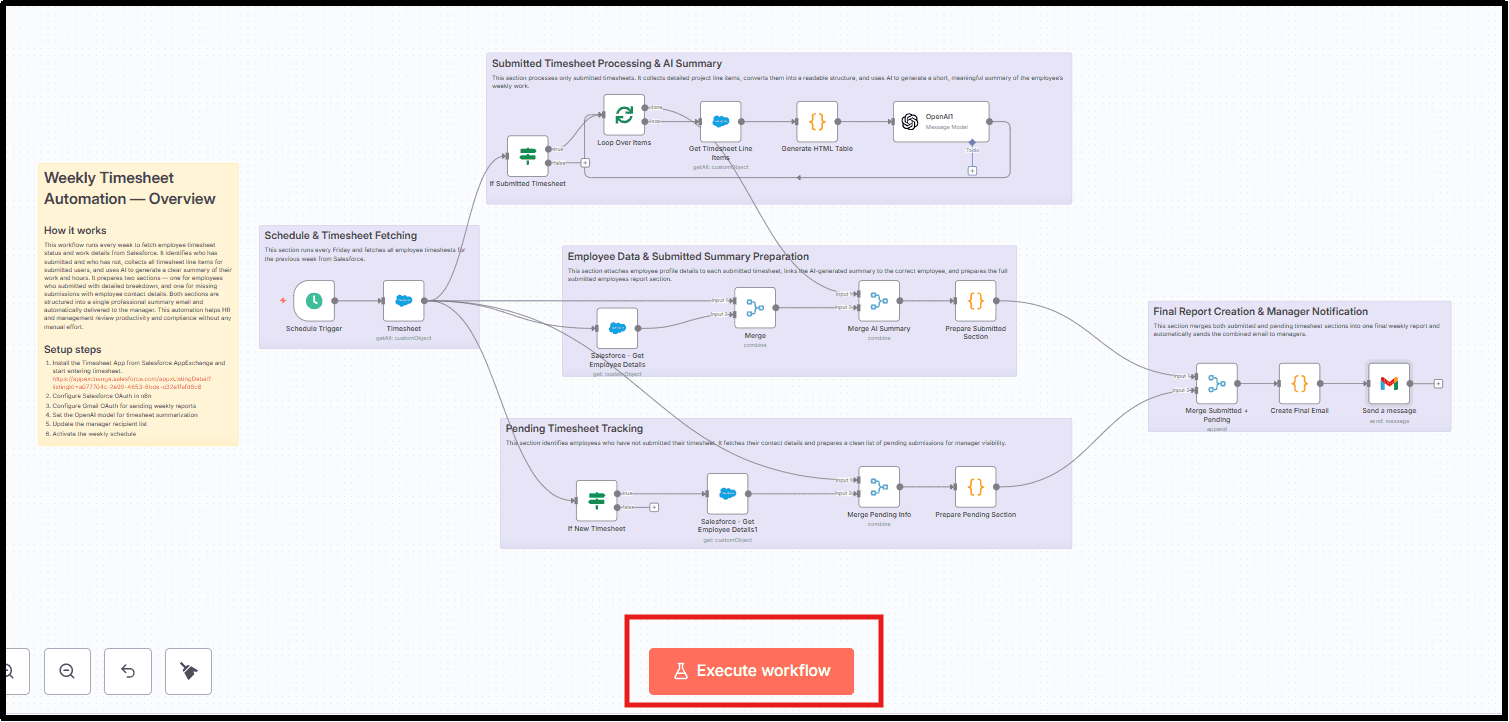Tidy up workflow with the broom button
The image size is (1509, 722).
click(188, 671)
